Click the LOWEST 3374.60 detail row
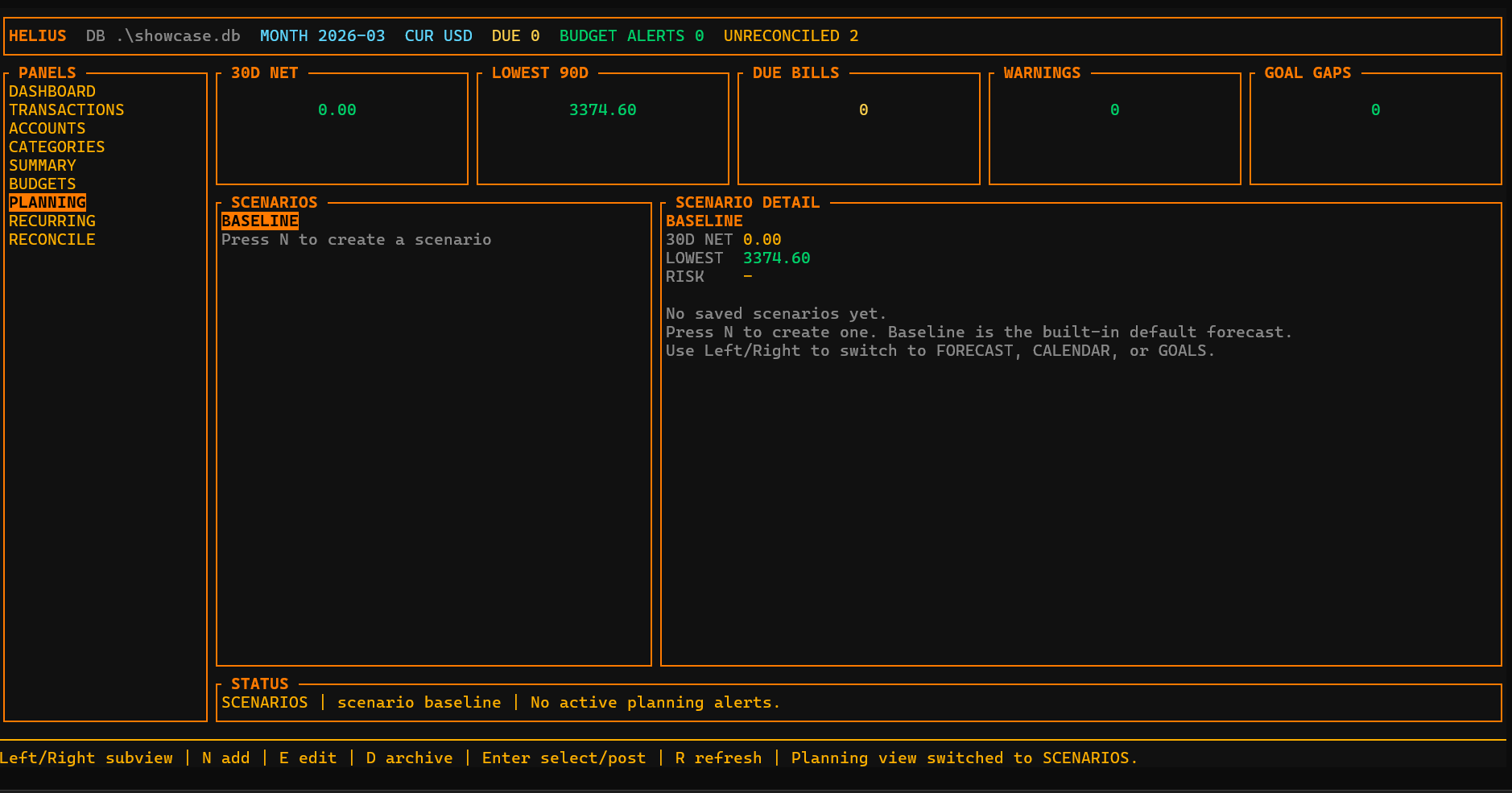This screenshot has height=793, width=1512. [x=738, y=258]
